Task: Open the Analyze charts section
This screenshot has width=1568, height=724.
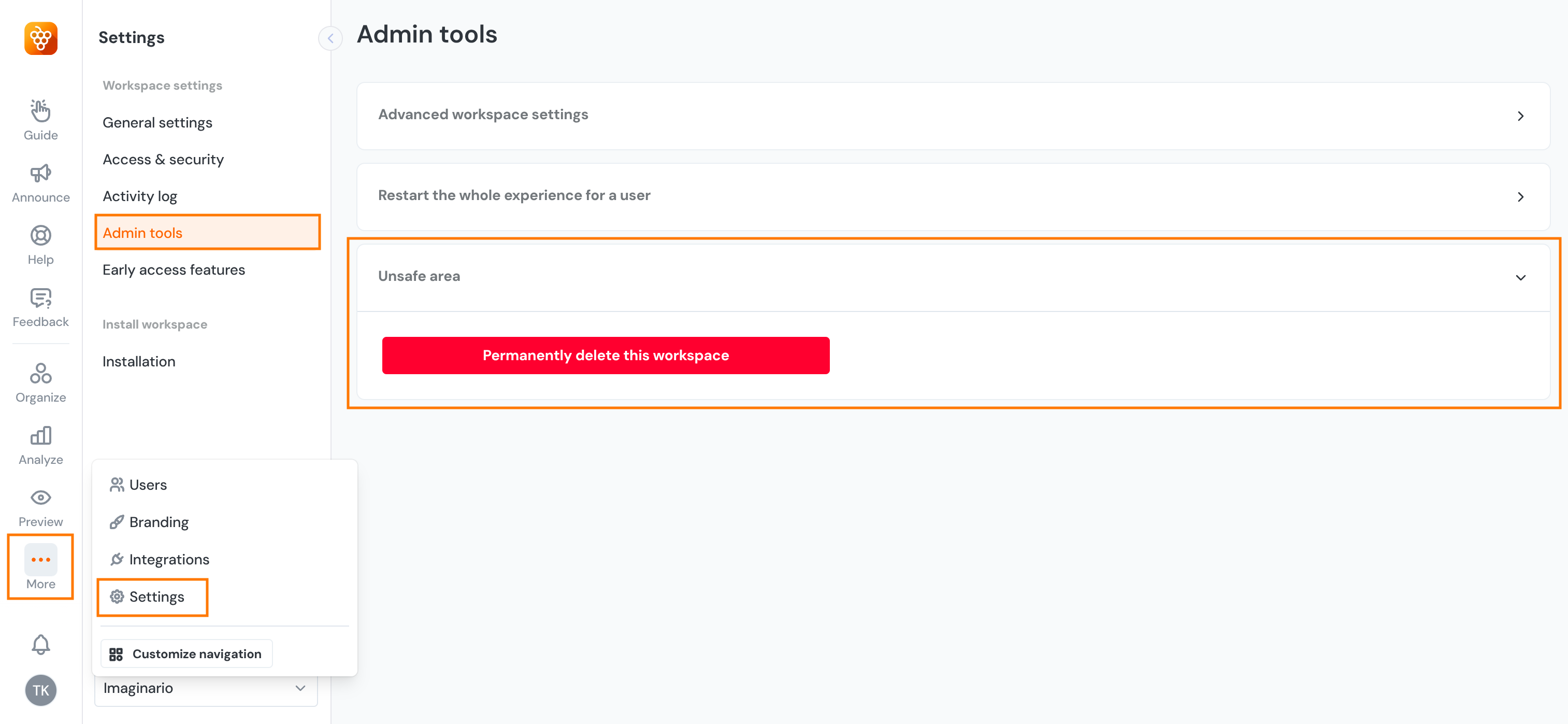Action: [41, 445]
